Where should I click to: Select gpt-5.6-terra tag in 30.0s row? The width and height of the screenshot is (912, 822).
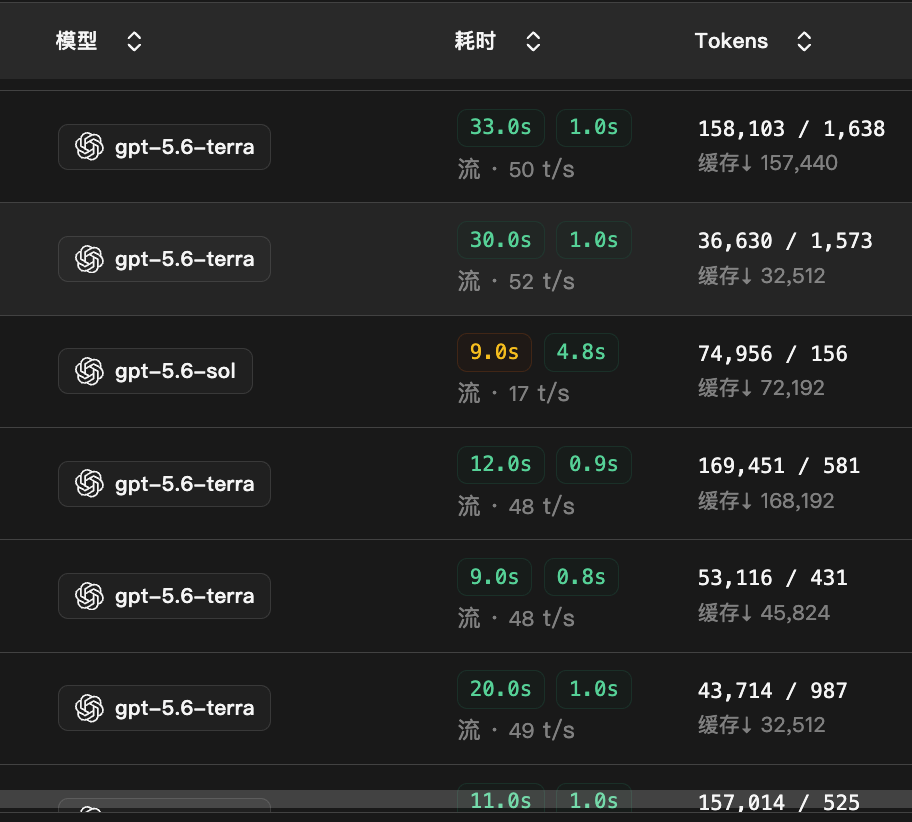[x=164, y=259]
